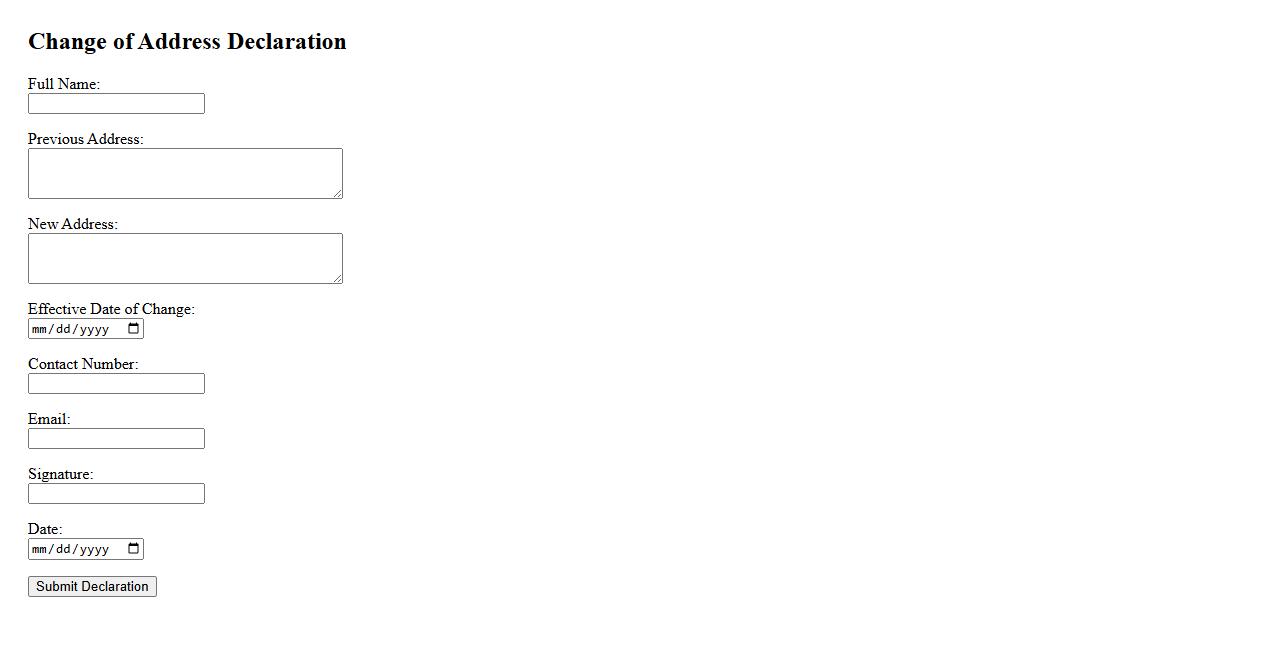Select the day segment of the bottom Date field
The height and width of the screenshot is (650, 1278).
click(x=64, y=549)
